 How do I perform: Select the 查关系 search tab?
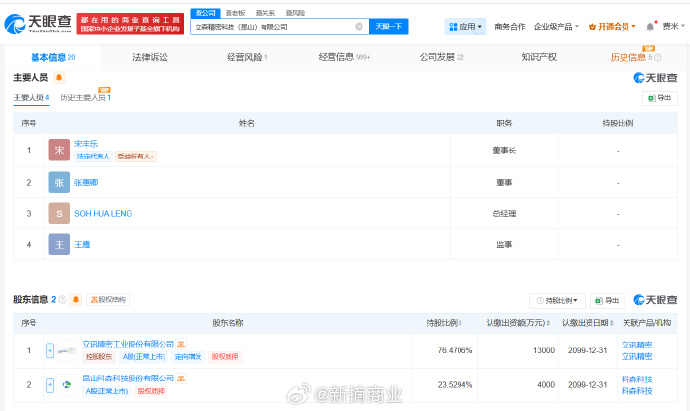pos(265,13)
